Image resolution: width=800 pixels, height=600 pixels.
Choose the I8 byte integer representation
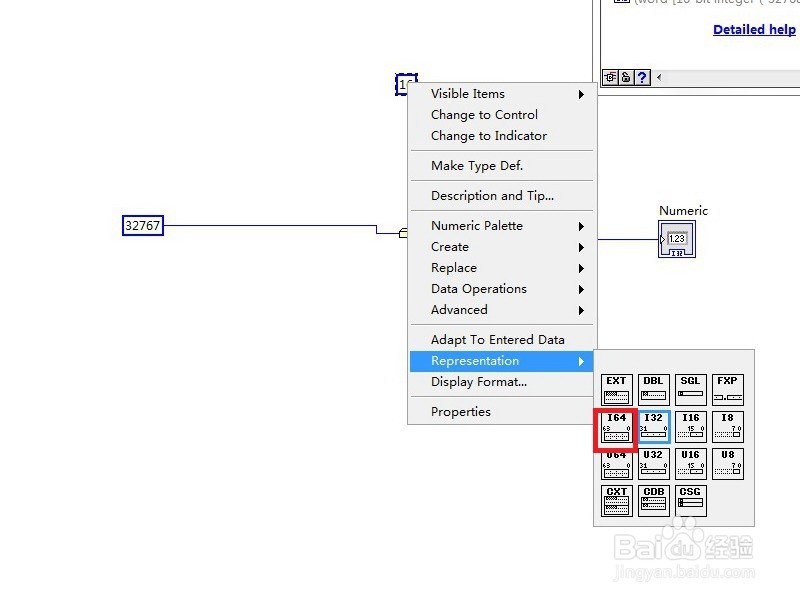tap(728, 427)
